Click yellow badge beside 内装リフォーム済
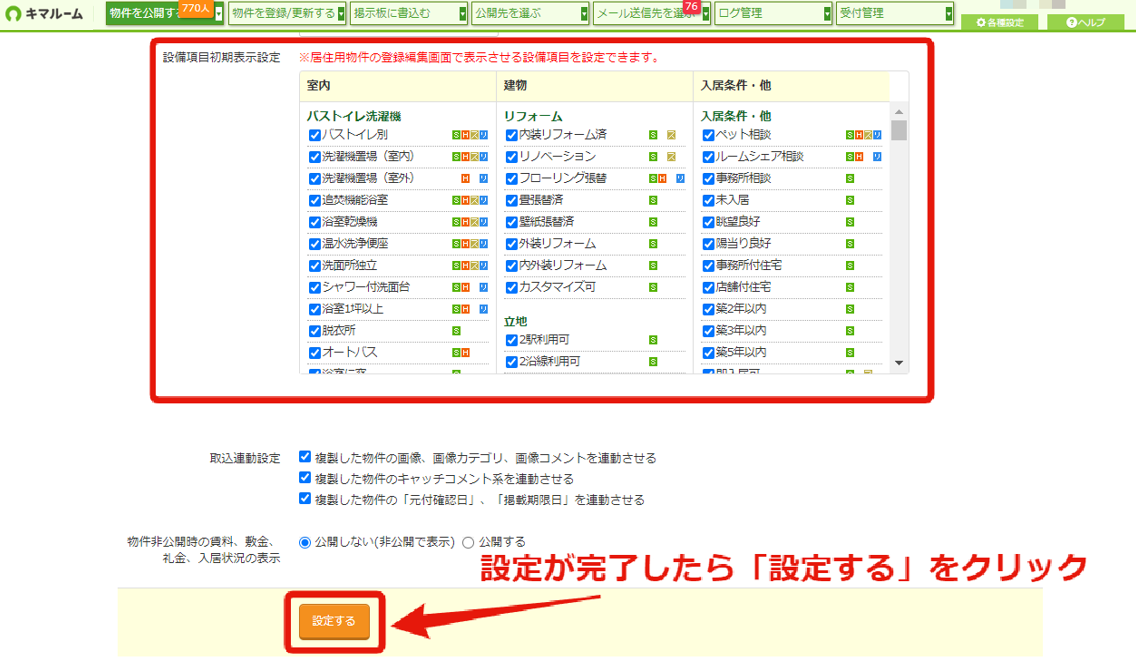 (671, 135)
